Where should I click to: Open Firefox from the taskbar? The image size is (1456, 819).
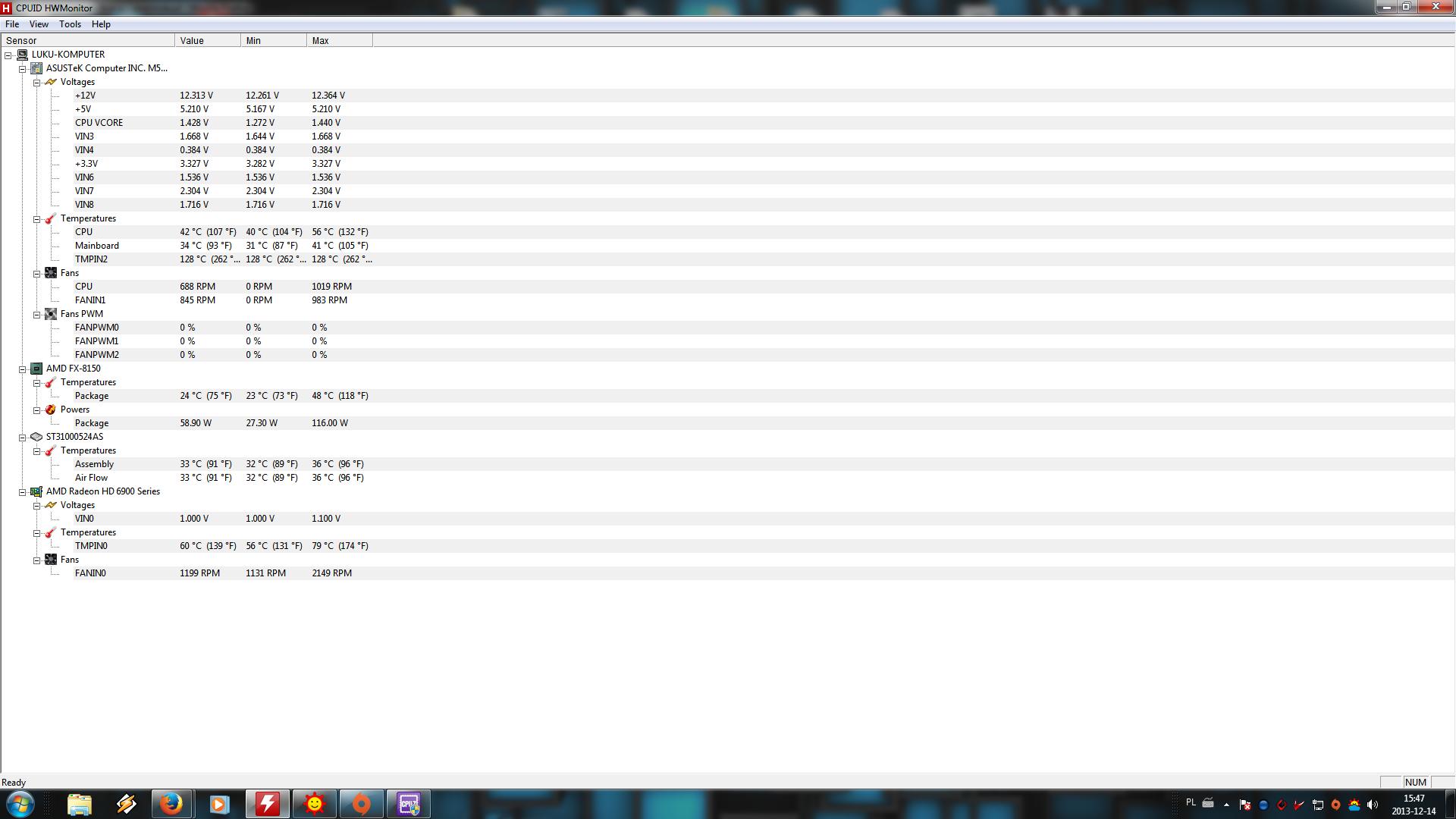click(171, 804)
